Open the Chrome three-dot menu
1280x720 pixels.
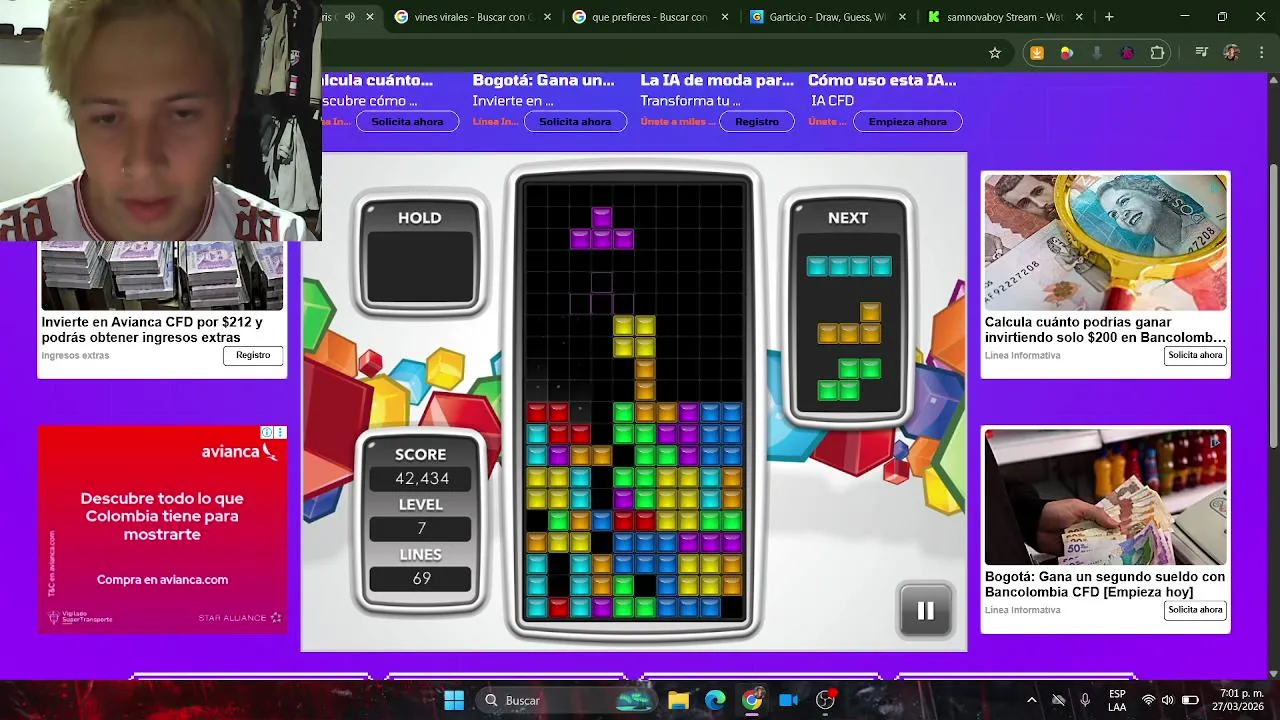pos(1260,53)
